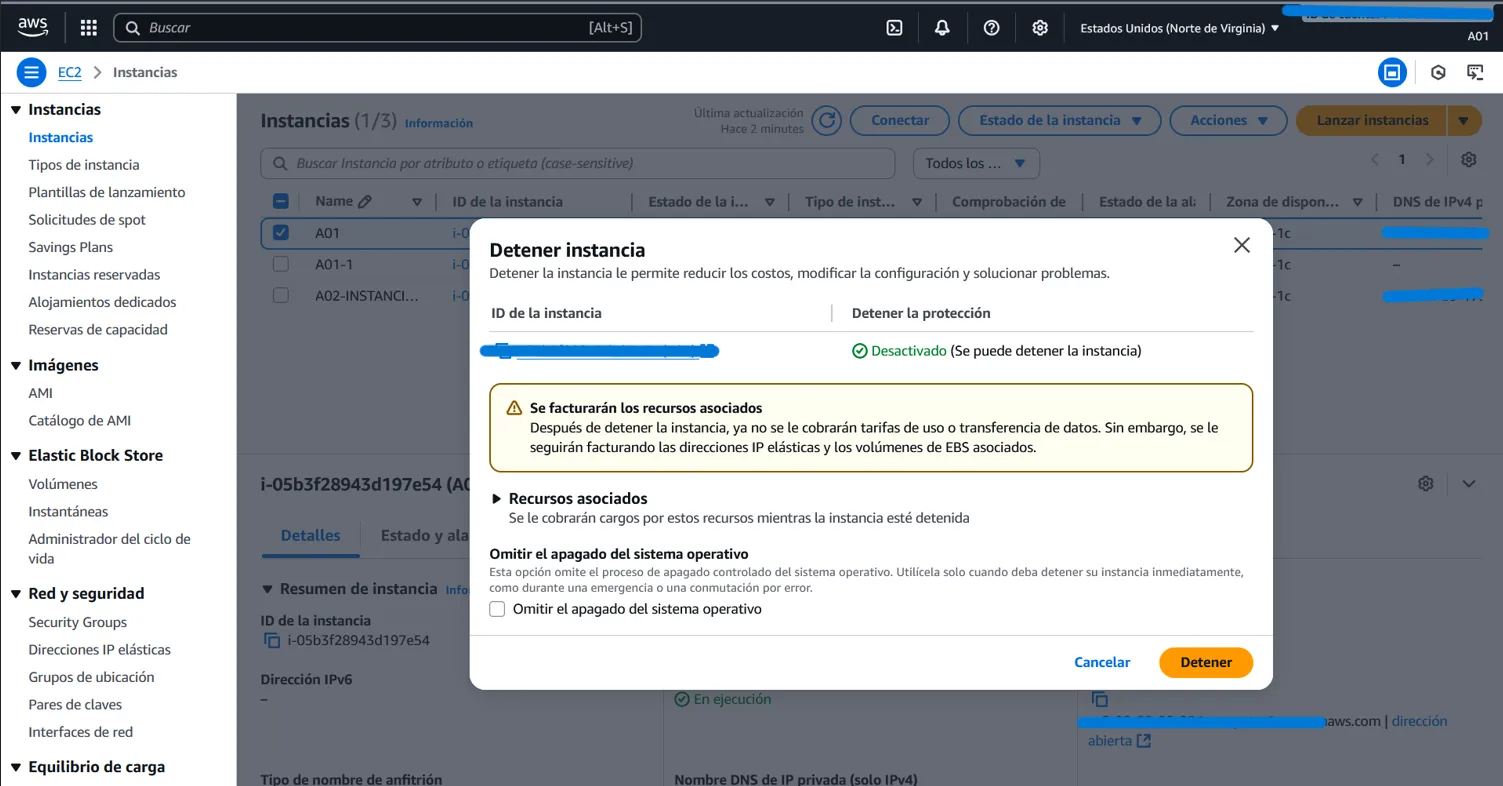Open the Estado de la instancia dropdown
This screenshot has width=1503, height=786.
[1059, 121]
